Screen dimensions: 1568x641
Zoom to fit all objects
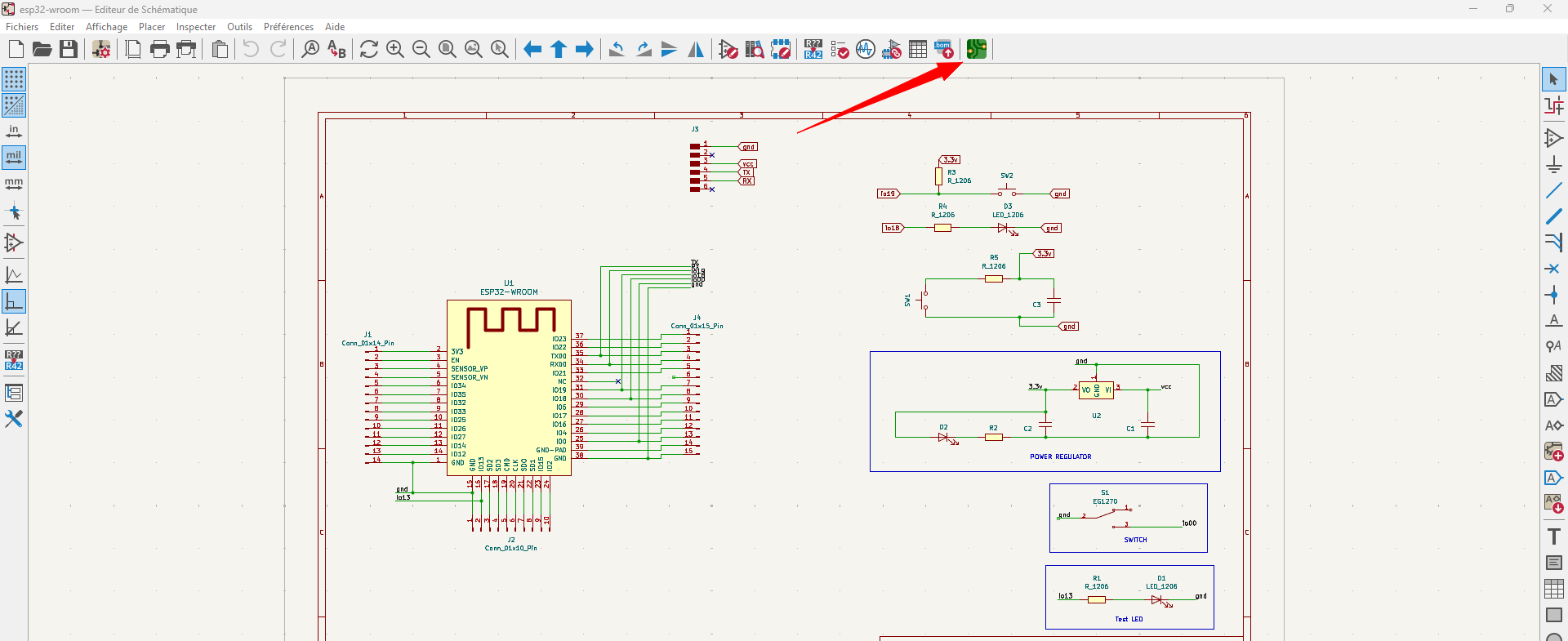point(474,50)
